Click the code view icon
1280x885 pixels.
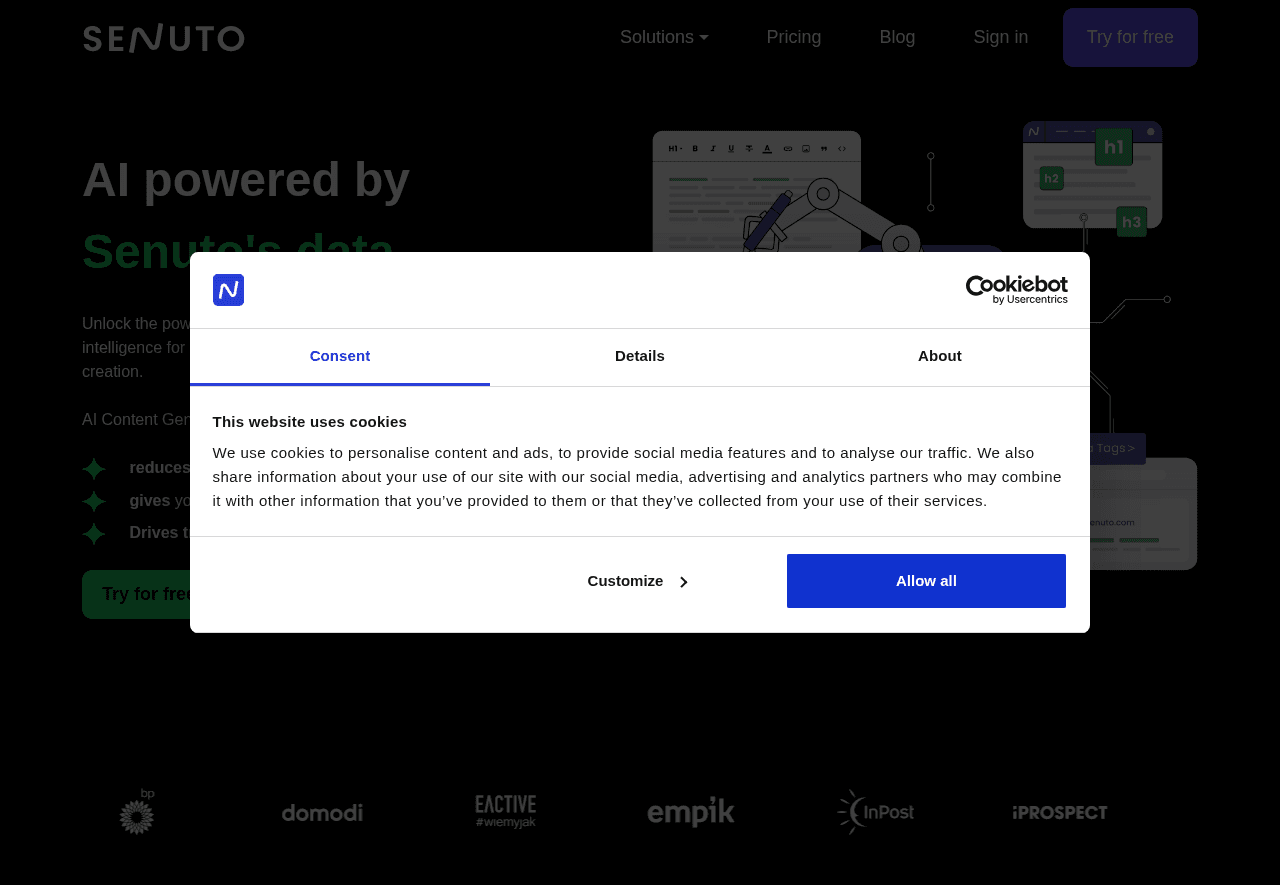point(842,148)
